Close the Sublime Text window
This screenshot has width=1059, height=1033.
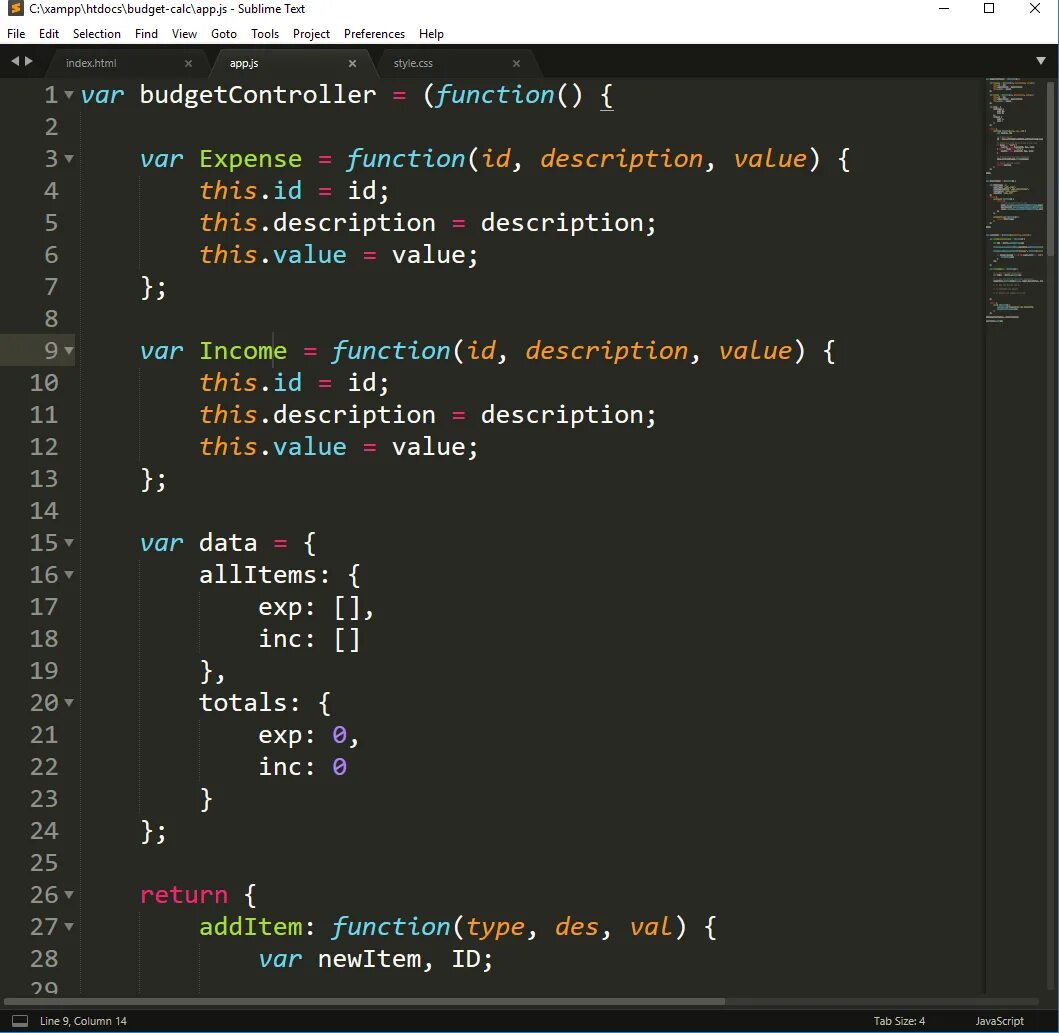[x=1034, y=9]
